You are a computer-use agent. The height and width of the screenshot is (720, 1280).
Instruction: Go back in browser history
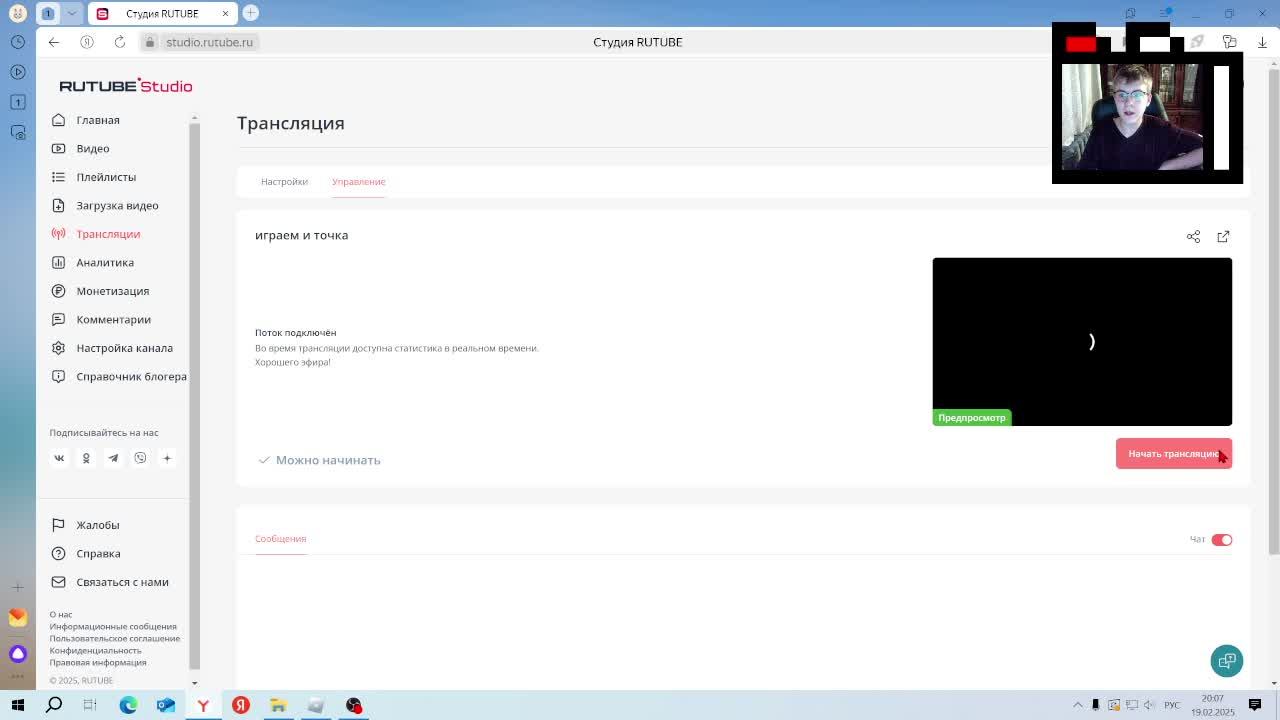tap(54, 42)
